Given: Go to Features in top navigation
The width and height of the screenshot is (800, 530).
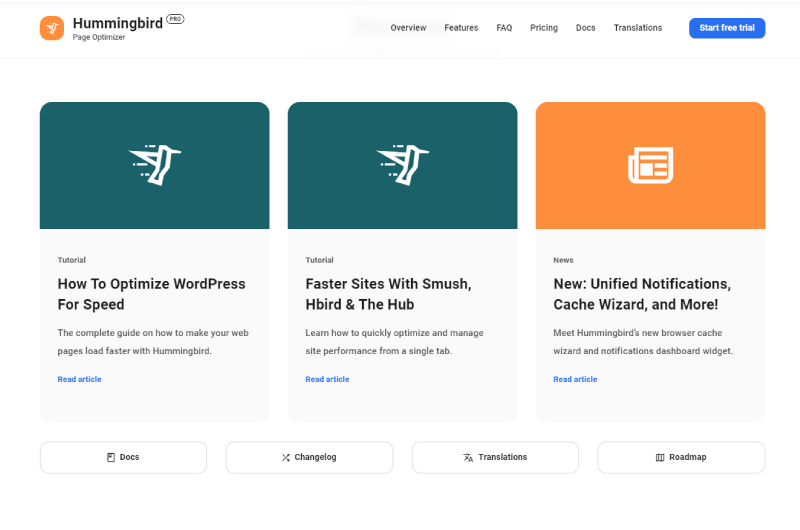Looking at the screenshot, I should point(461,28).
